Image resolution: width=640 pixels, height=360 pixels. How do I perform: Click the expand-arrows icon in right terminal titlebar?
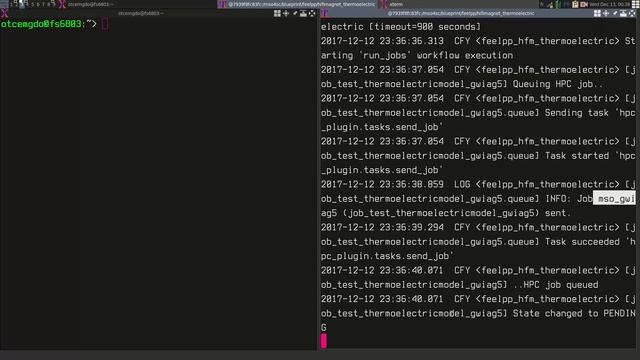pos(632,13)
